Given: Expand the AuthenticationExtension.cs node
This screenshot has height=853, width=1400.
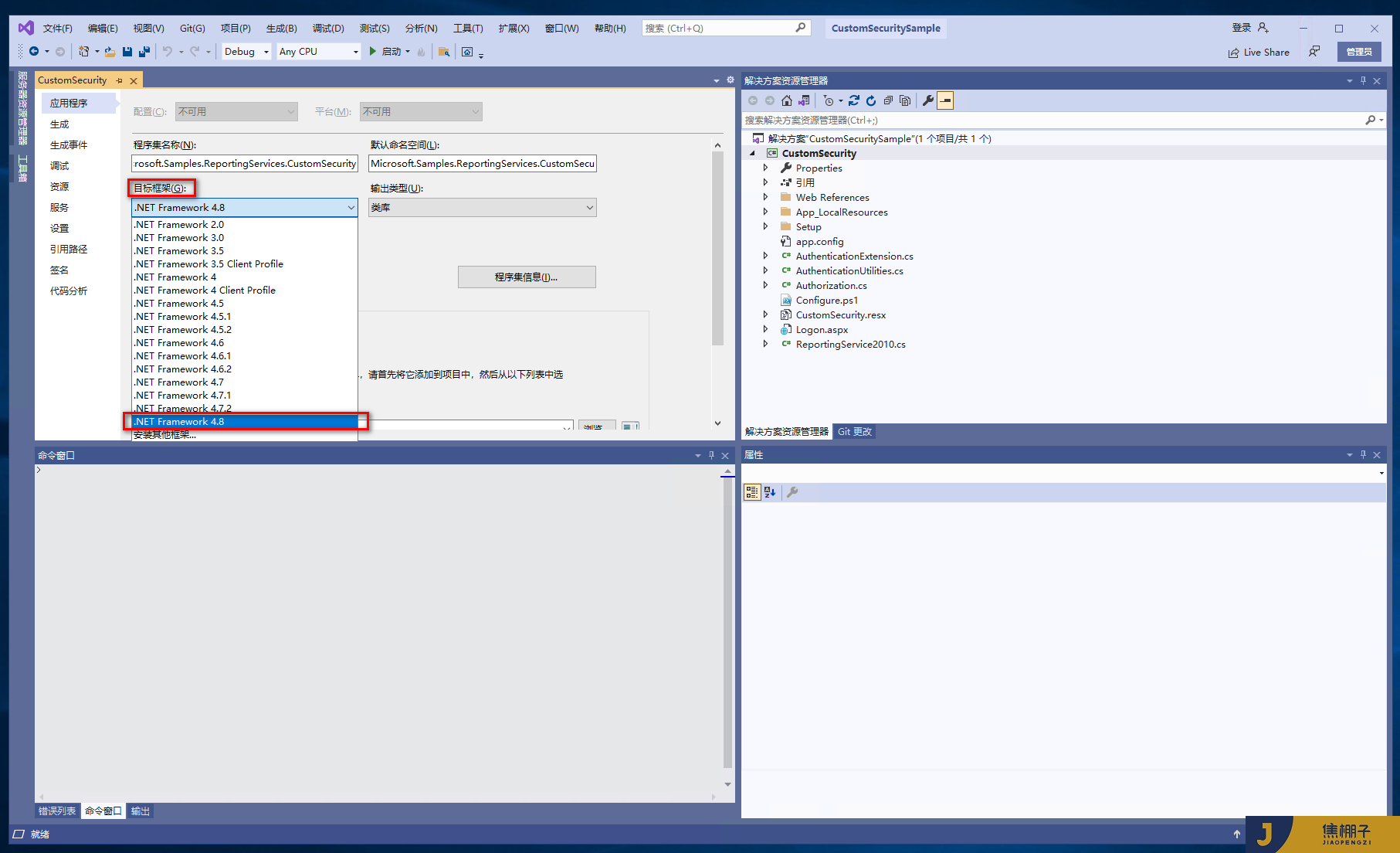Looking at the screenshot, I should (766, 257).
